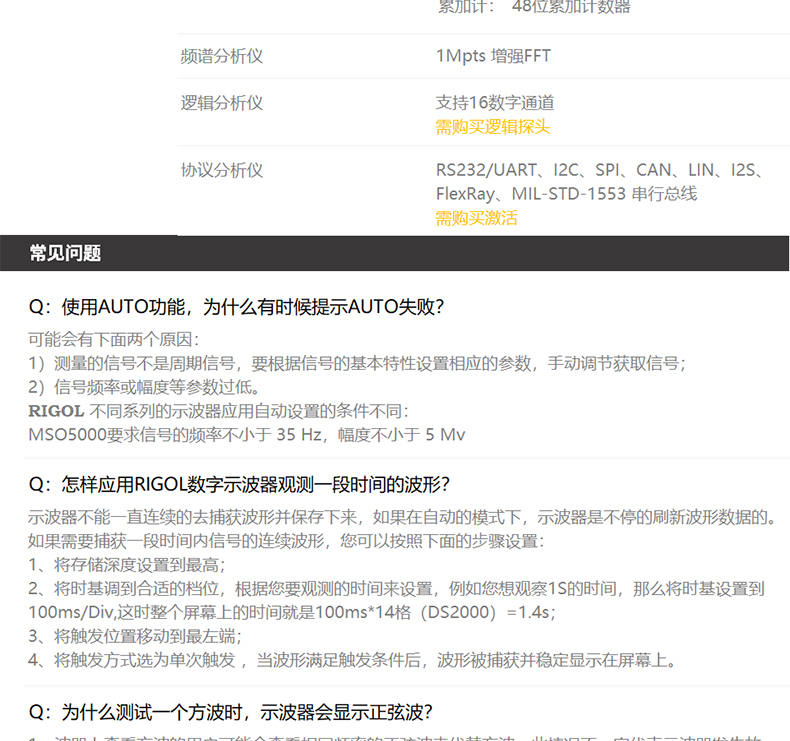Click the 可能会有下面两个原因 line
Image resolution: width=790 pixels, height=741 pixels.
point(113,340)
